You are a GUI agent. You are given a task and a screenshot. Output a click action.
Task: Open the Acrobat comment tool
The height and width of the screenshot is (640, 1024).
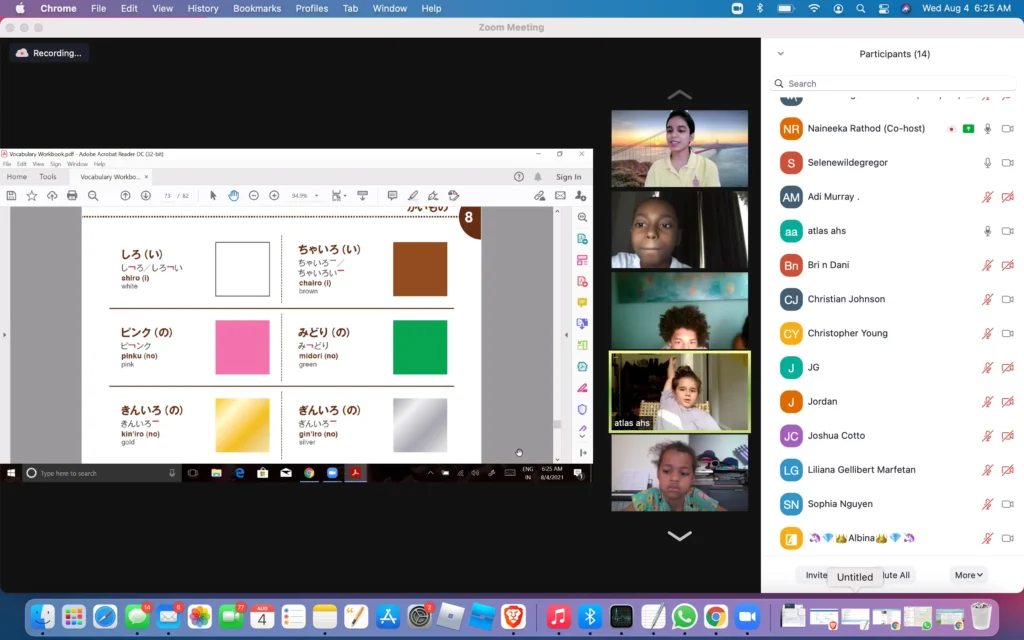tap(392, 196)
